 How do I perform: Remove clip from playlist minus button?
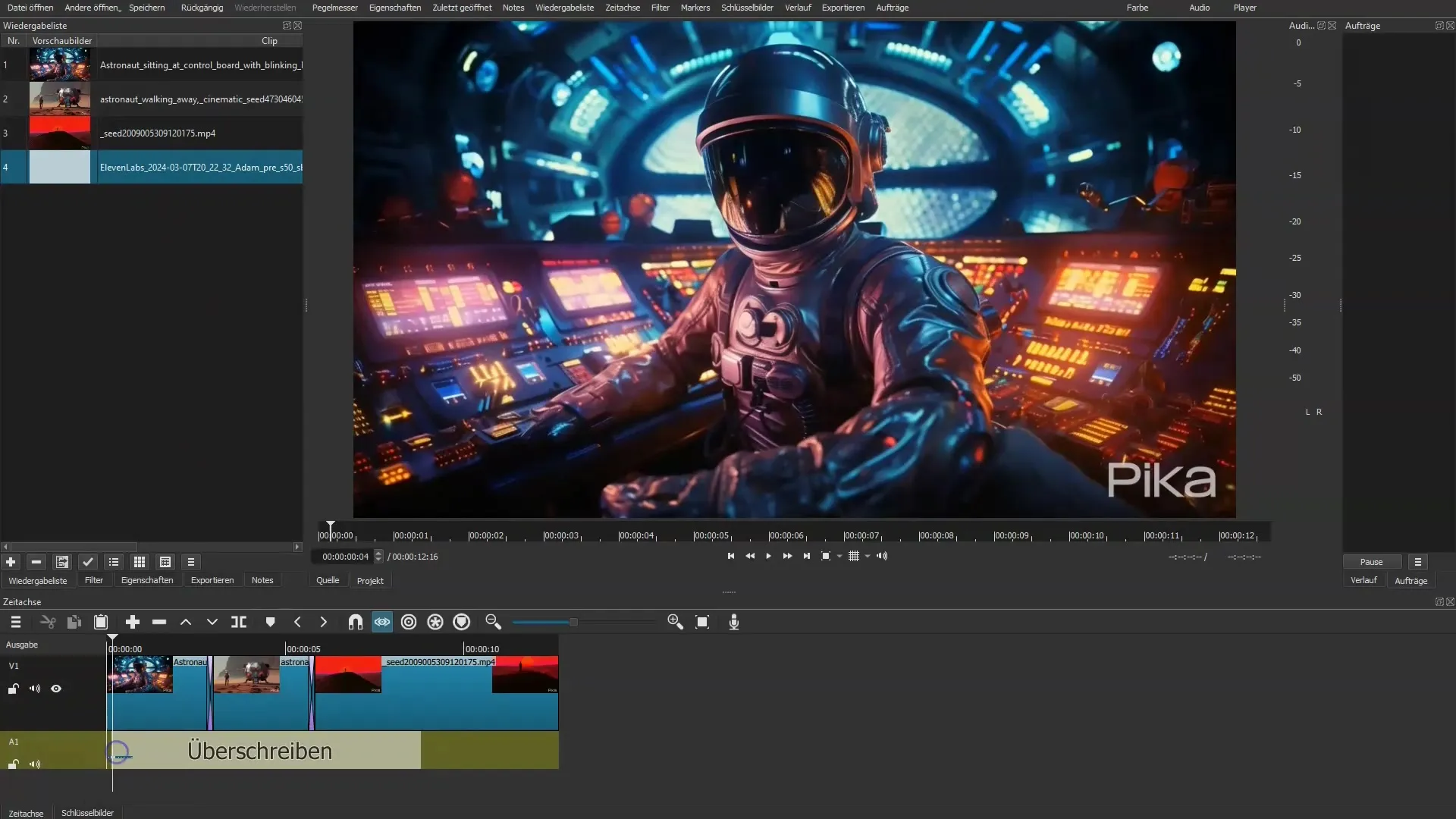coord(36,562)
